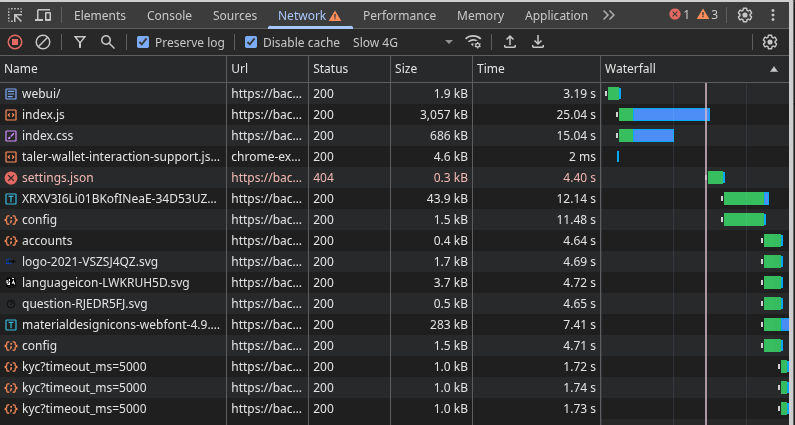Screen dimensions: 795x425
Task: Uncheck the Preserve log checkbox
Action: 143,43
